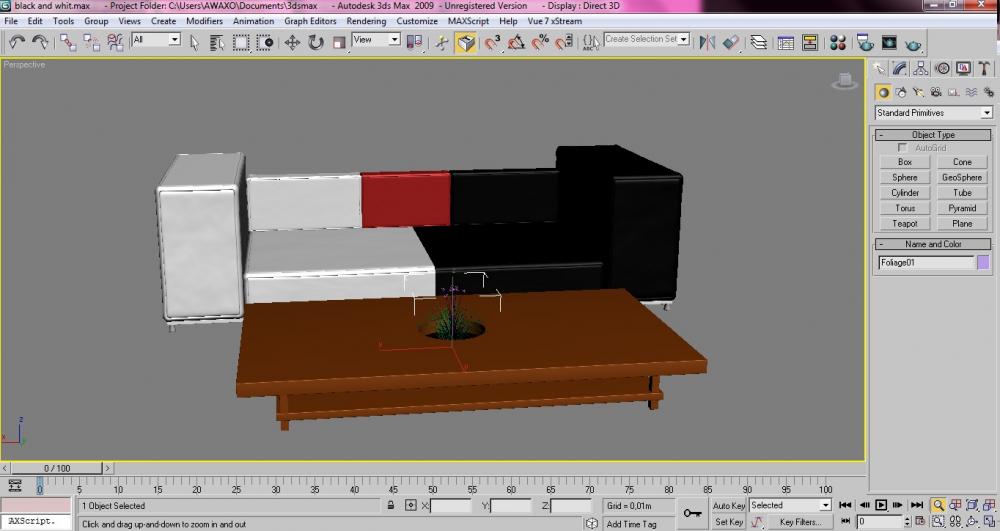The height and width of the screenshot is (531, 1000).
Task: Click the Foliage01 object color swatch
Action: tap(984, 263)
